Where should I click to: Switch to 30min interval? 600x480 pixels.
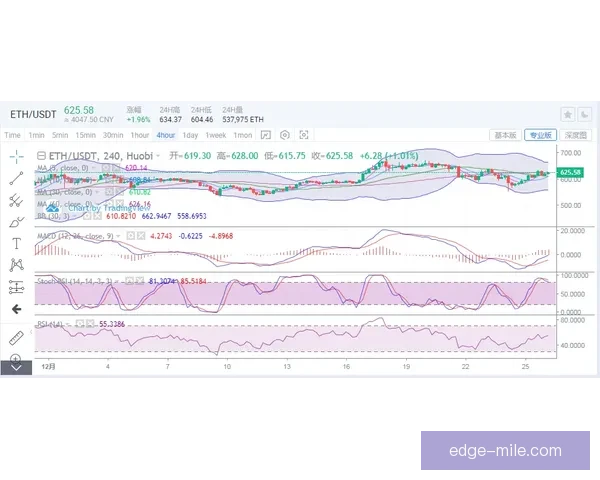(113, 135)
